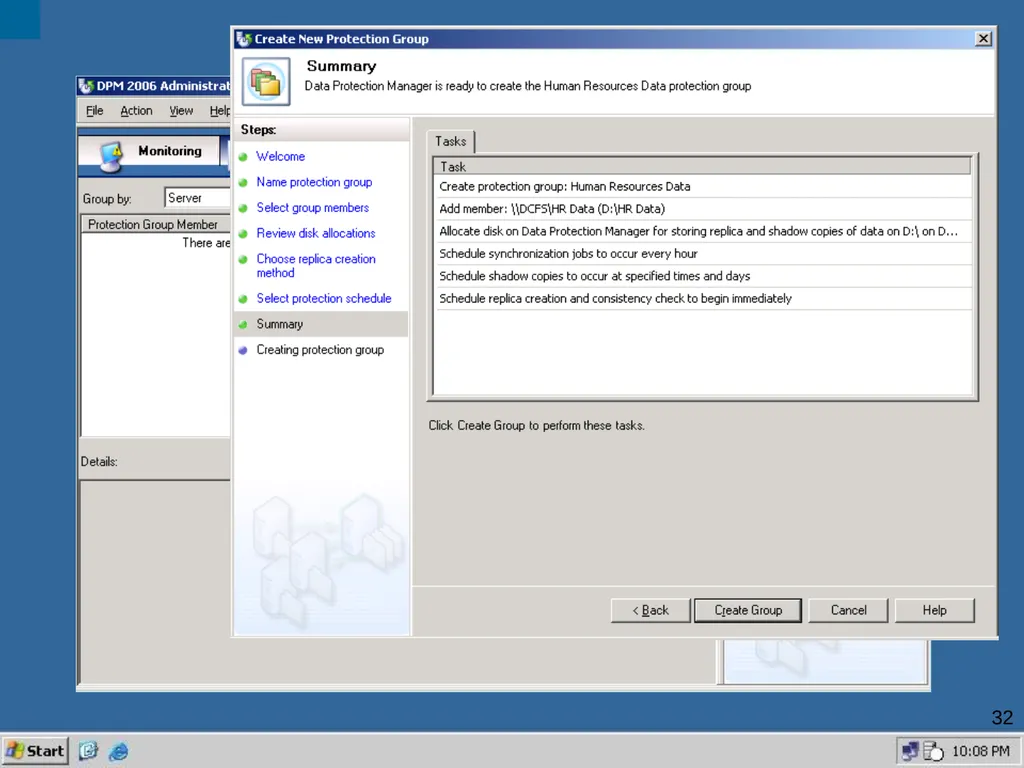Click the Monitoring icon with warning sign
Image resolution: width=1024 pixels, height=768 pixels.
[112, 156]
